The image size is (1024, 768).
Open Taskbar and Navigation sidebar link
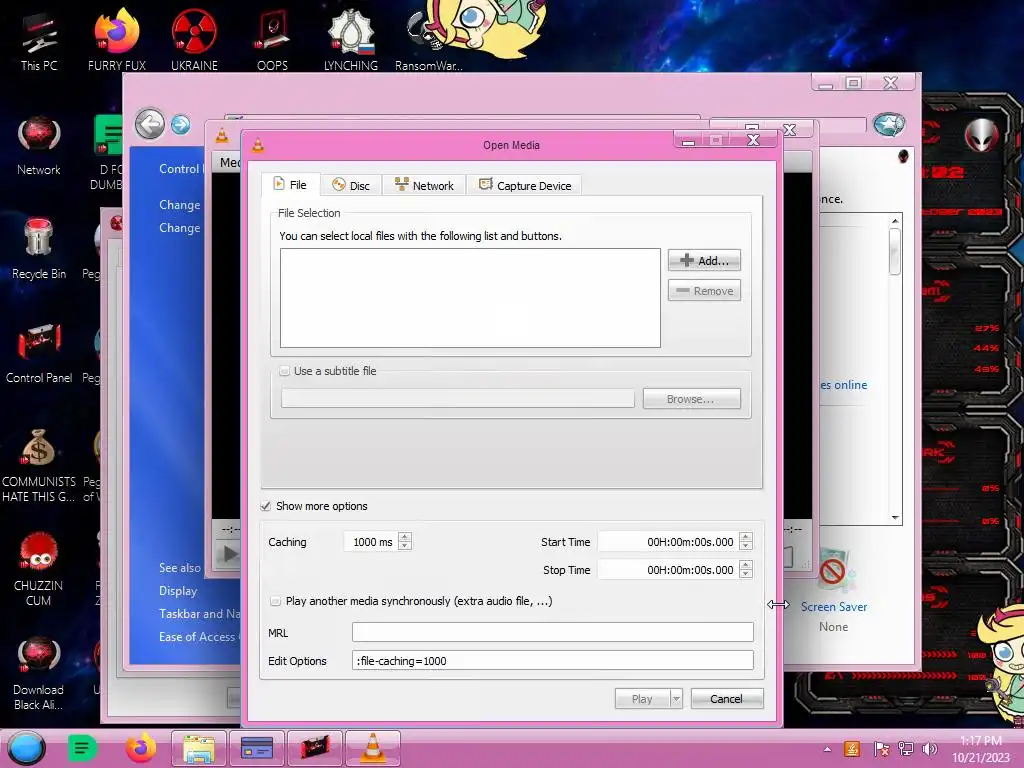tap(200, 614)
